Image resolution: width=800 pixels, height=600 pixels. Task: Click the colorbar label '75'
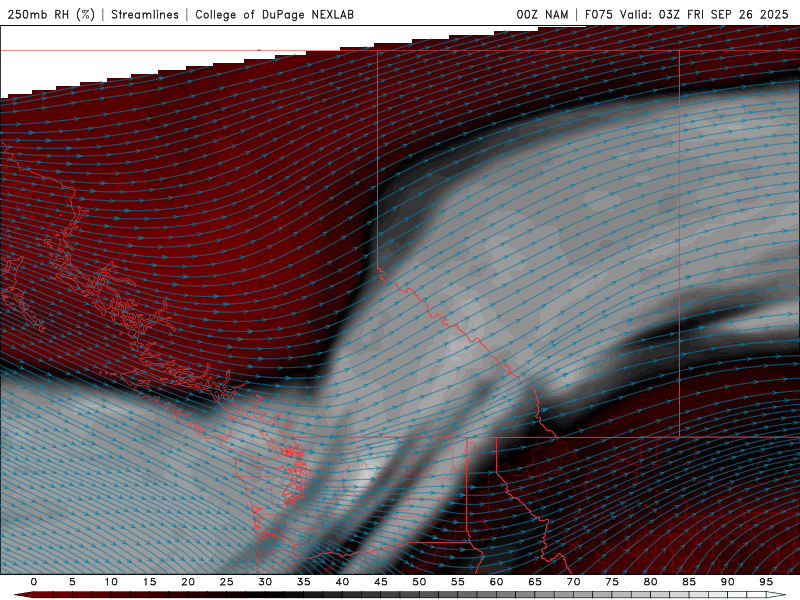click(612, 582)
